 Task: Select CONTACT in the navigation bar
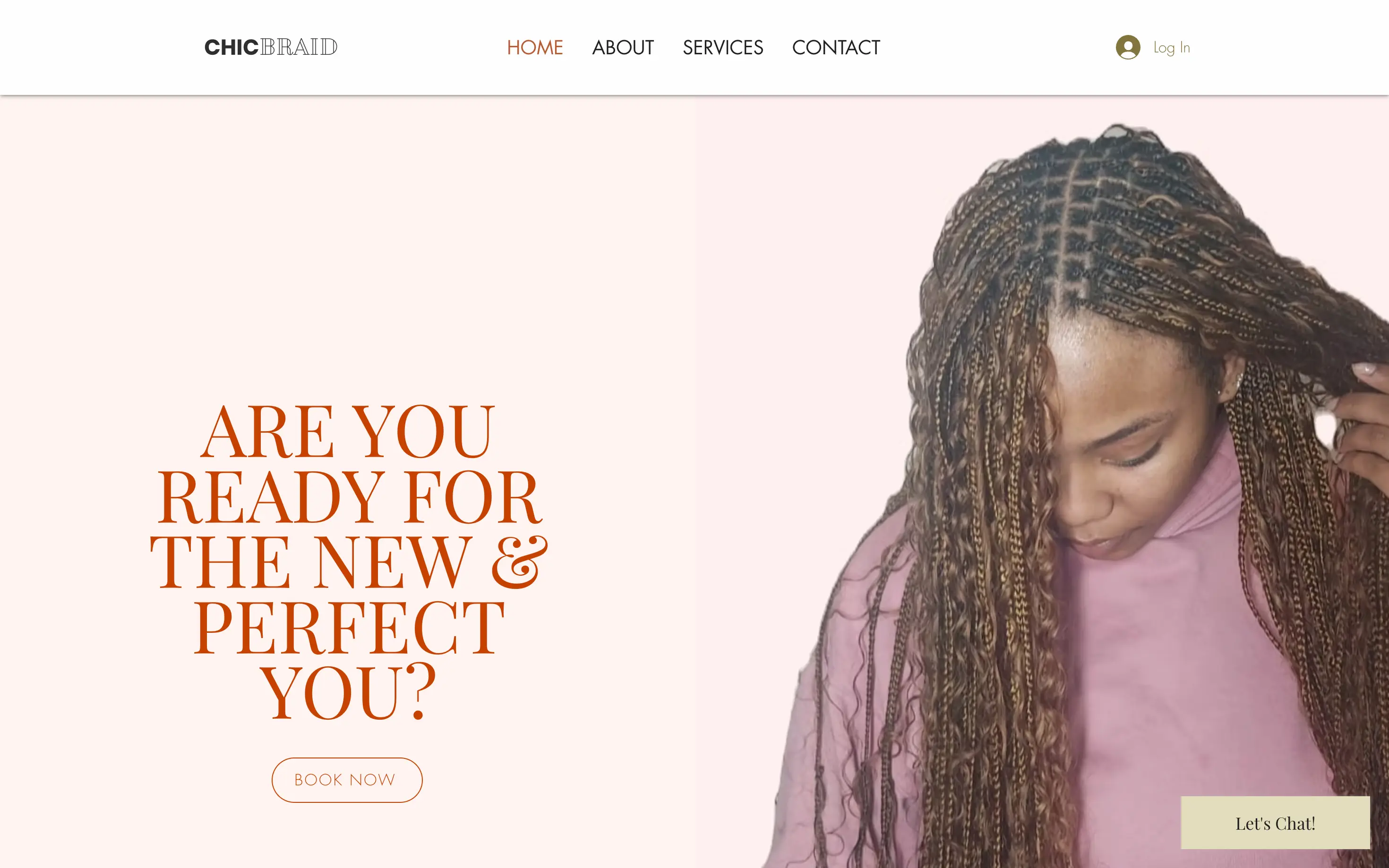click(835, 47)
